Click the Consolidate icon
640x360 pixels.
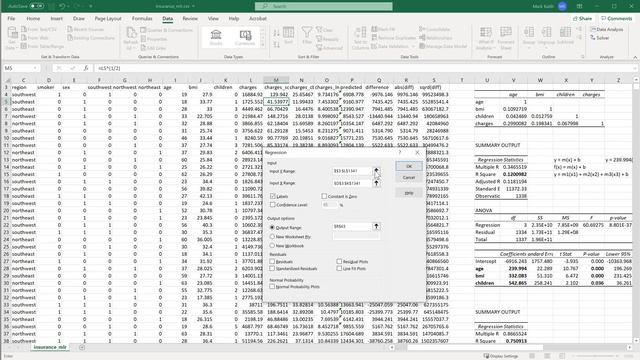click(x=422, y=29)
